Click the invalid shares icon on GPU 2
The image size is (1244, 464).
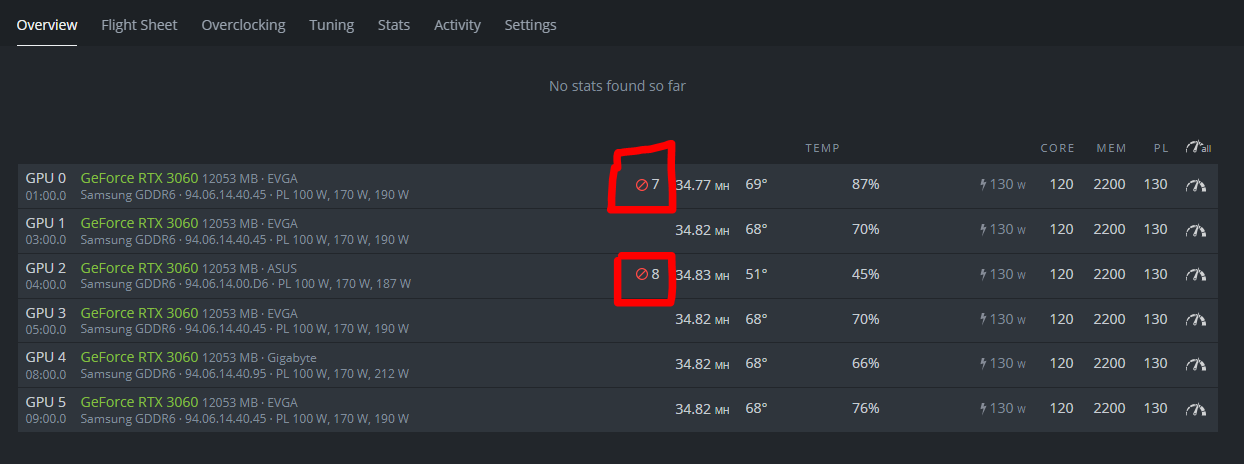(x=642, y=274)
